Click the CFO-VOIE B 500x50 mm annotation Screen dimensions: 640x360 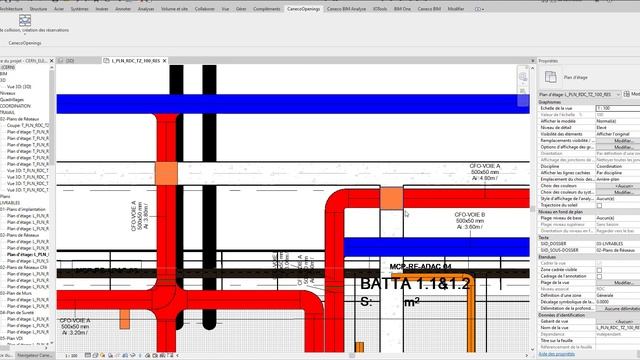[470, 220]
